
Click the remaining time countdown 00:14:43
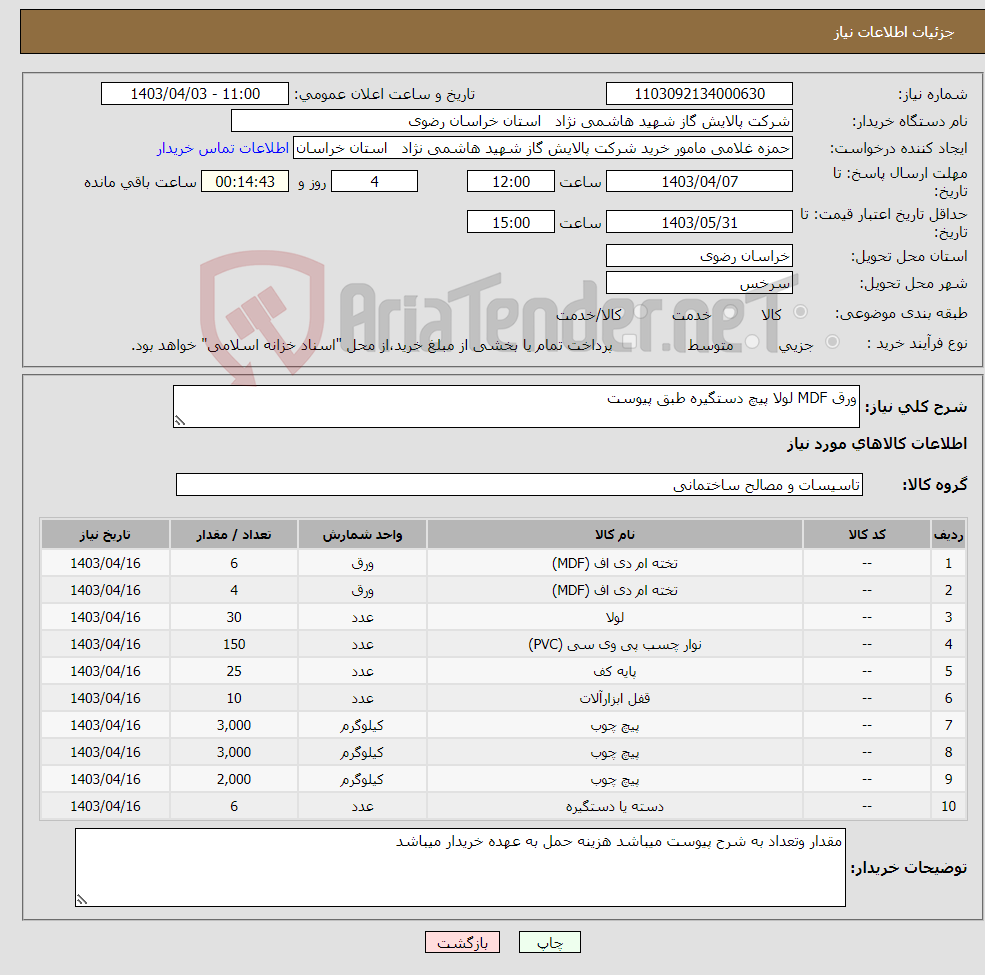(245, 182)
